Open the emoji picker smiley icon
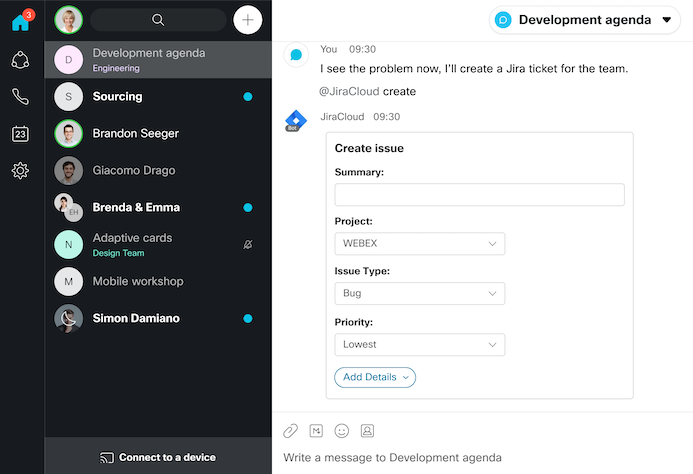This screenshot has height=474, width=693. pos(342,431)
